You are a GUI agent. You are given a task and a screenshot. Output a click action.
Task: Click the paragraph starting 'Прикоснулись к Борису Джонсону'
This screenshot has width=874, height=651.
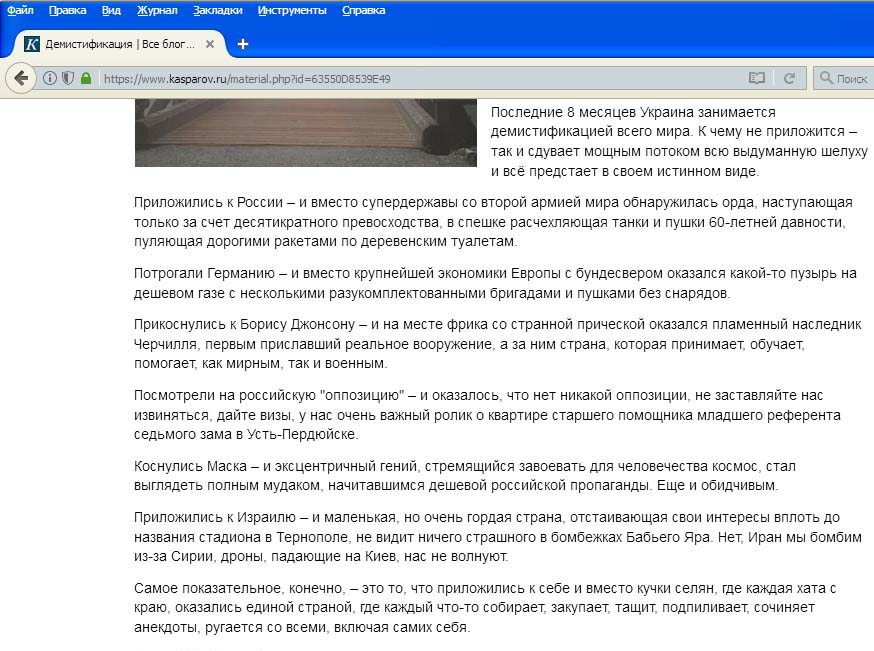498,344
